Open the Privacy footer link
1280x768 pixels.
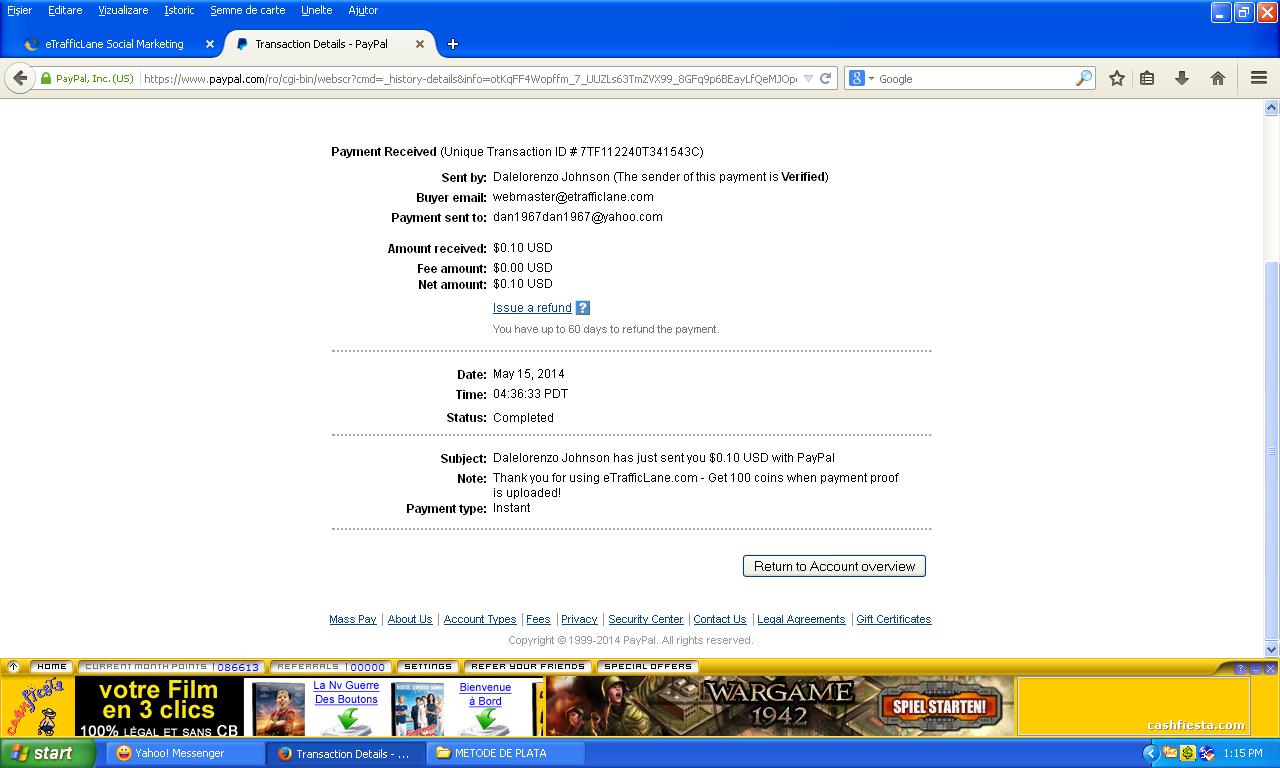tap(579, 619)
